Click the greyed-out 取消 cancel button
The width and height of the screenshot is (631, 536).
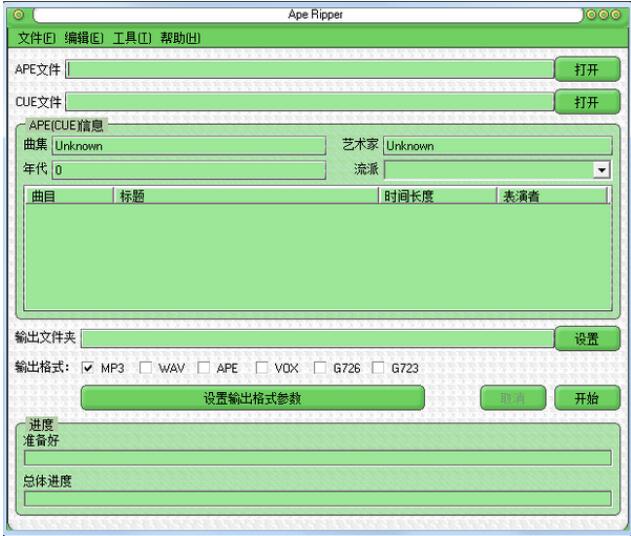[513, 398]
